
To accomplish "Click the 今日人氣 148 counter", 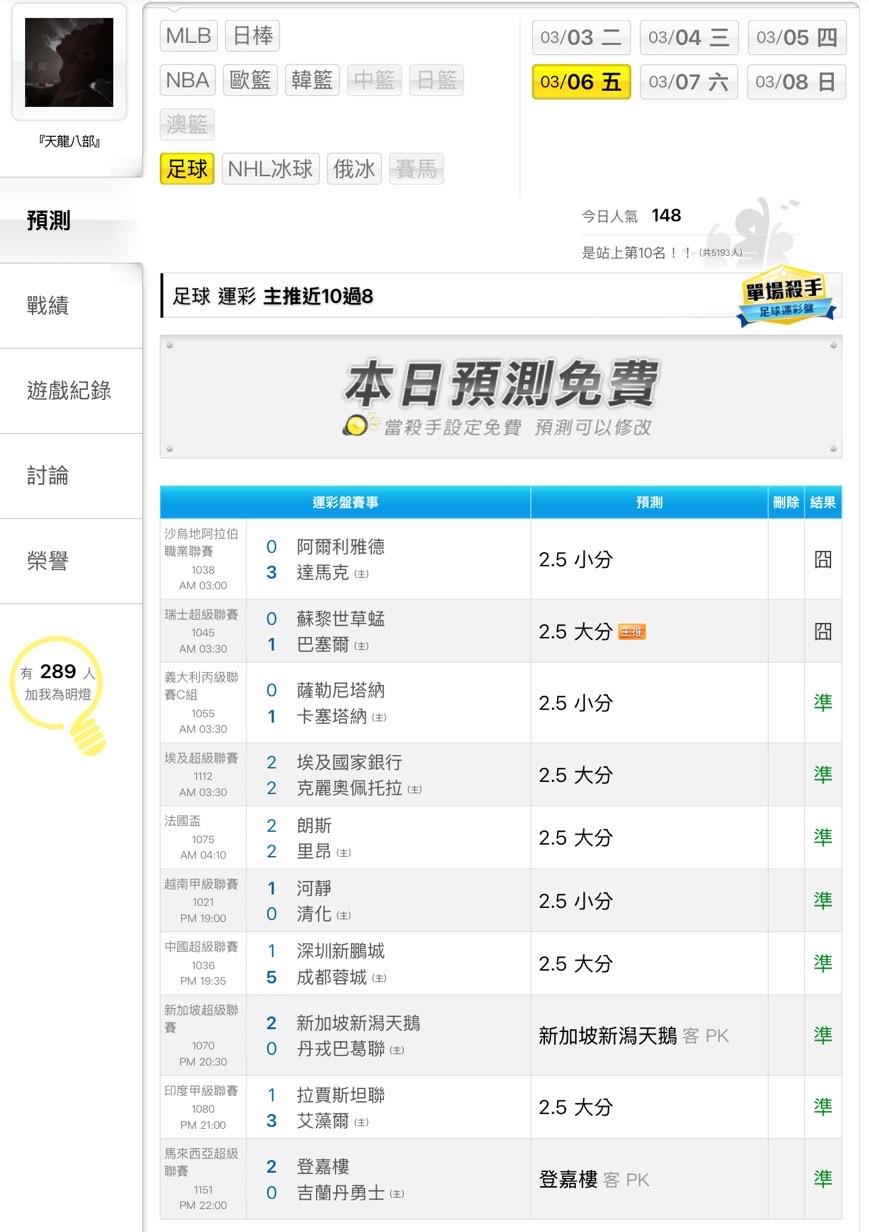I will (x=632, y=215).
